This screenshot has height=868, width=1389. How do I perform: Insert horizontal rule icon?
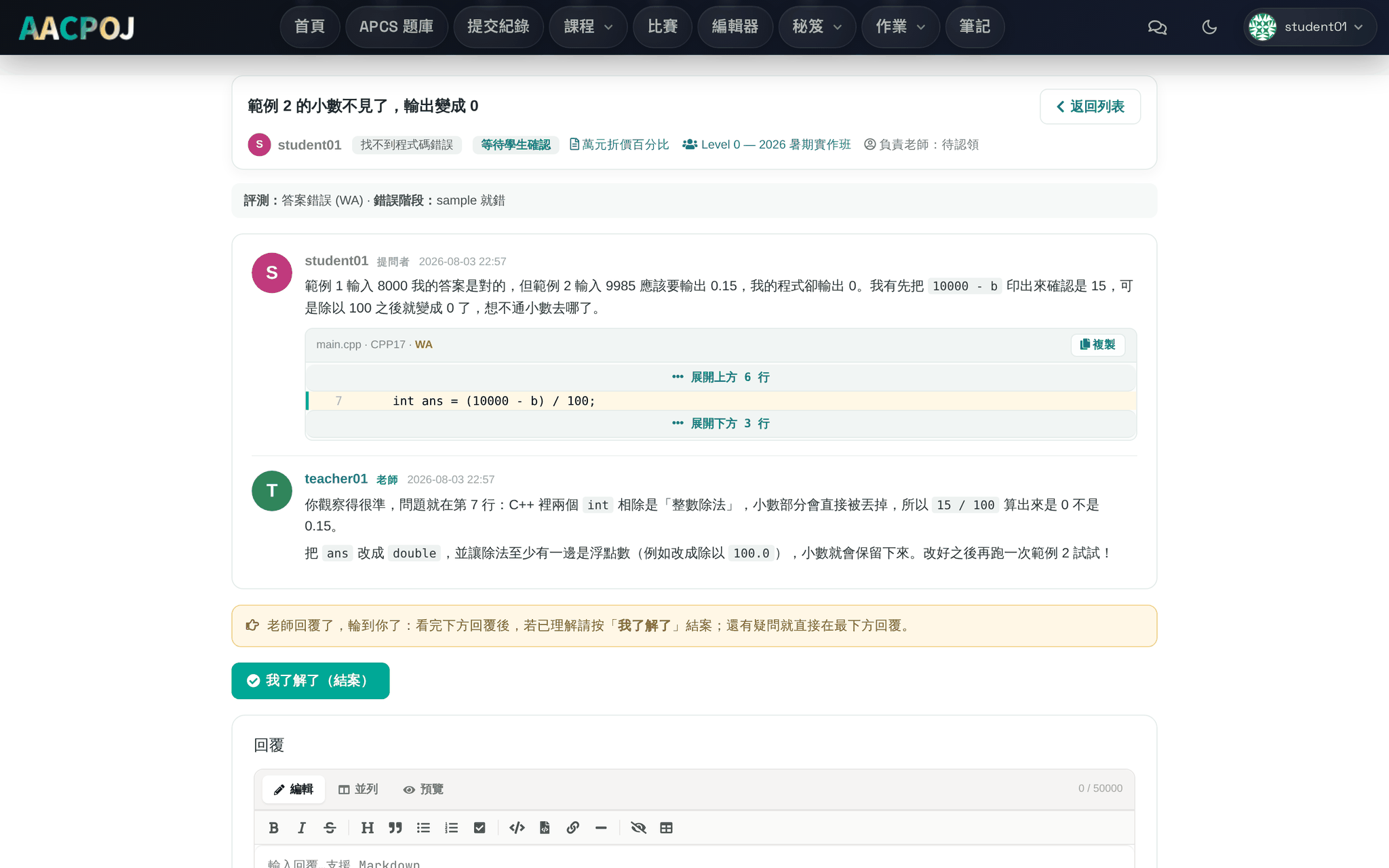click(x=601, y=827)
